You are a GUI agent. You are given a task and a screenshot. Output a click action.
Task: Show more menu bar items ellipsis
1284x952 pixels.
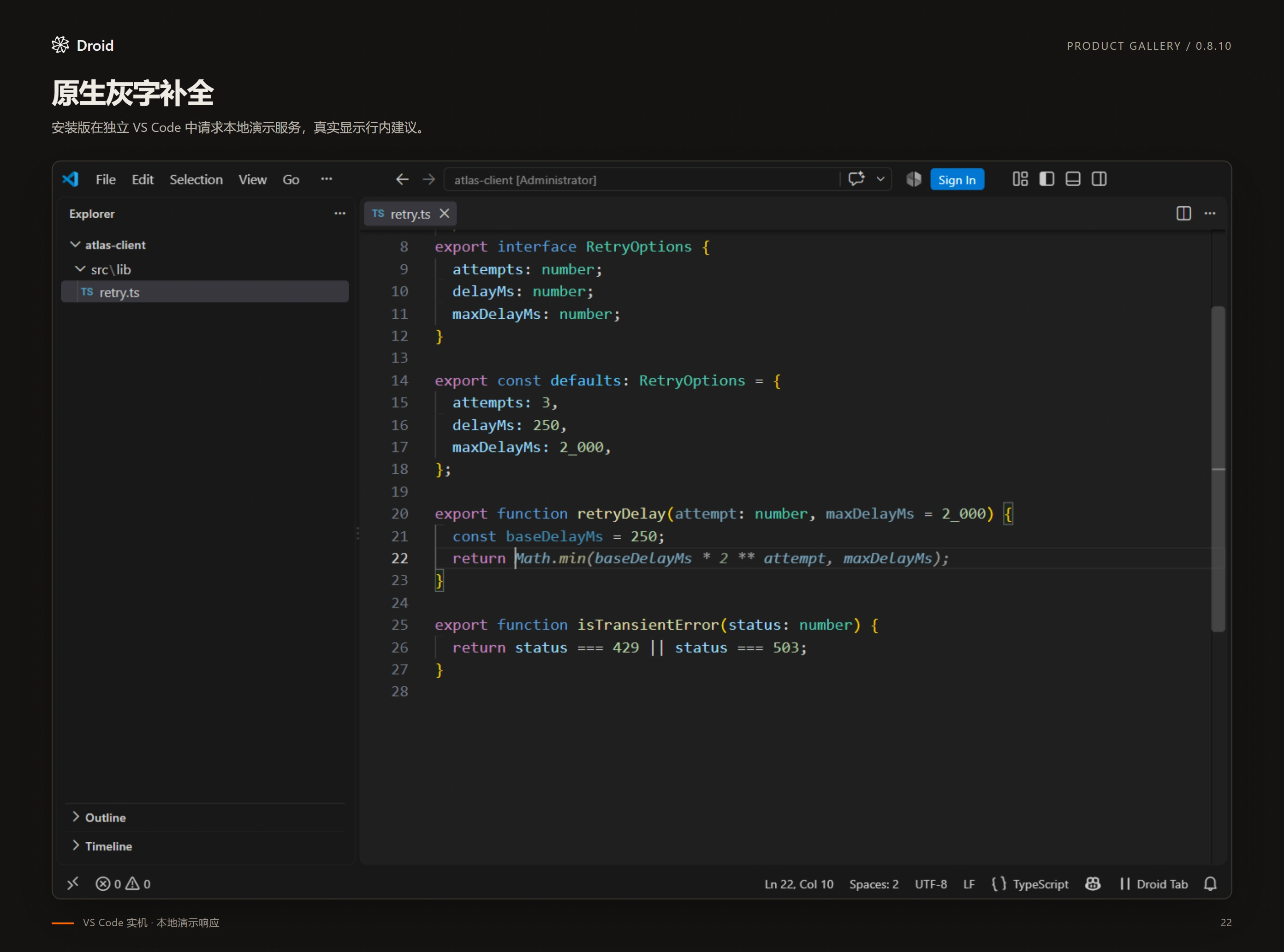[327, 179]
